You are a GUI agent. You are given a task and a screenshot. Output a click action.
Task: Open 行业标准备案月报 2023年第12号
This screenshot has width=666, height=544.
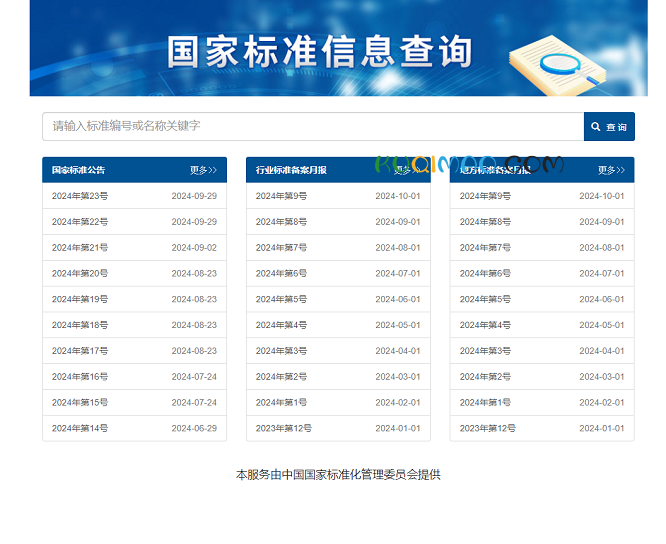284,428
